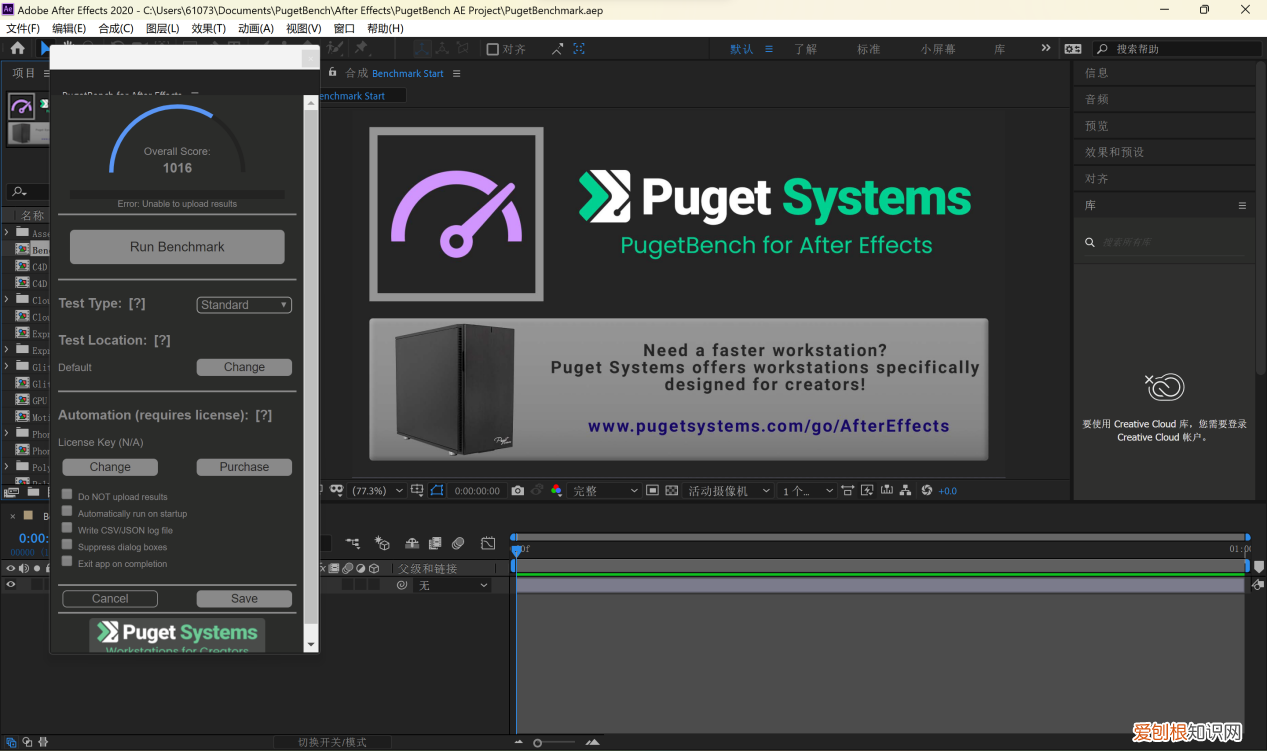Toggle mask and shape path visibility
1267x751 pixels.
coord(436,491)
